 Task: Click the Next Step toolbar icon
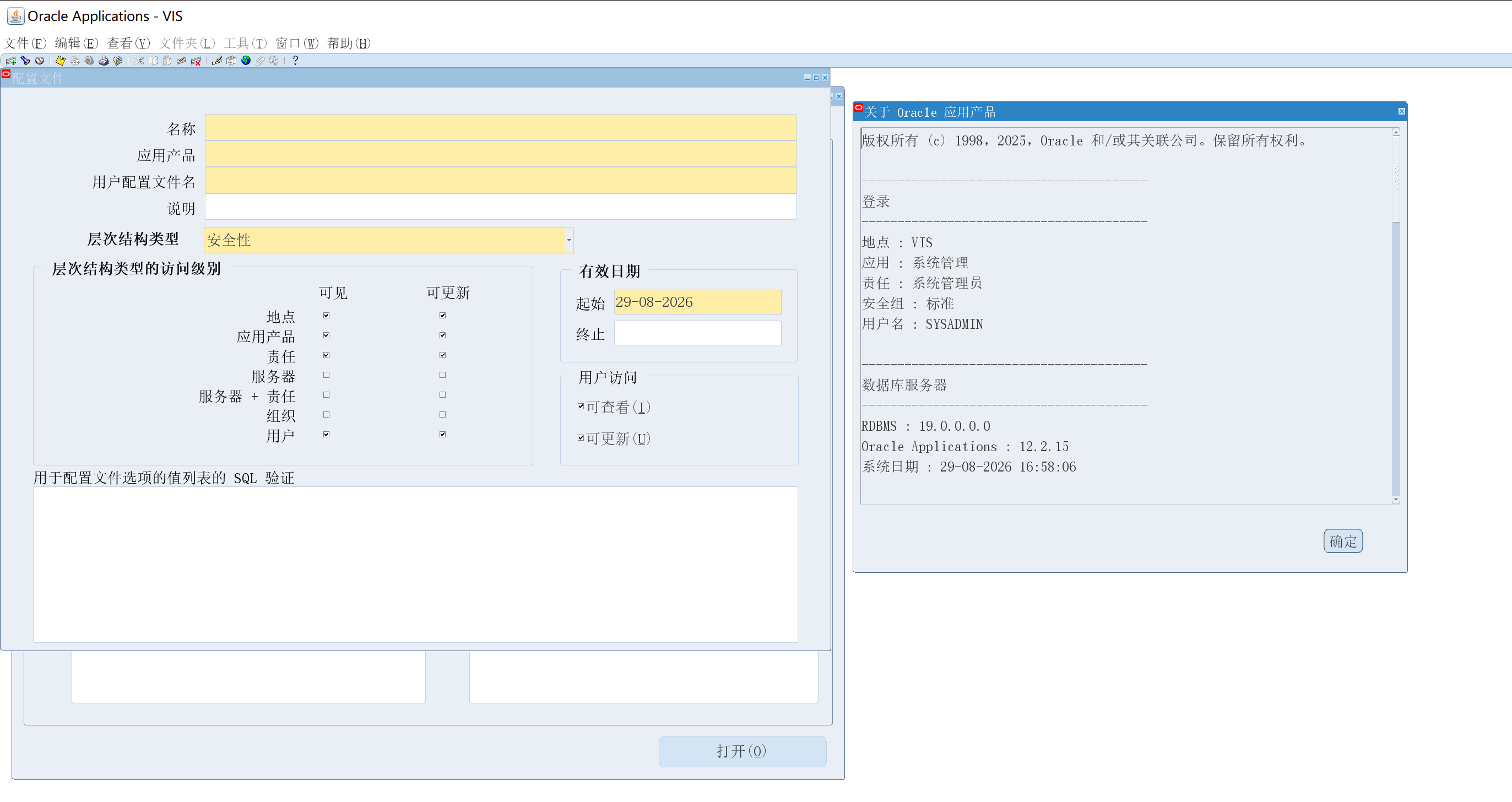pyautogui.click(x=74, y=61)
